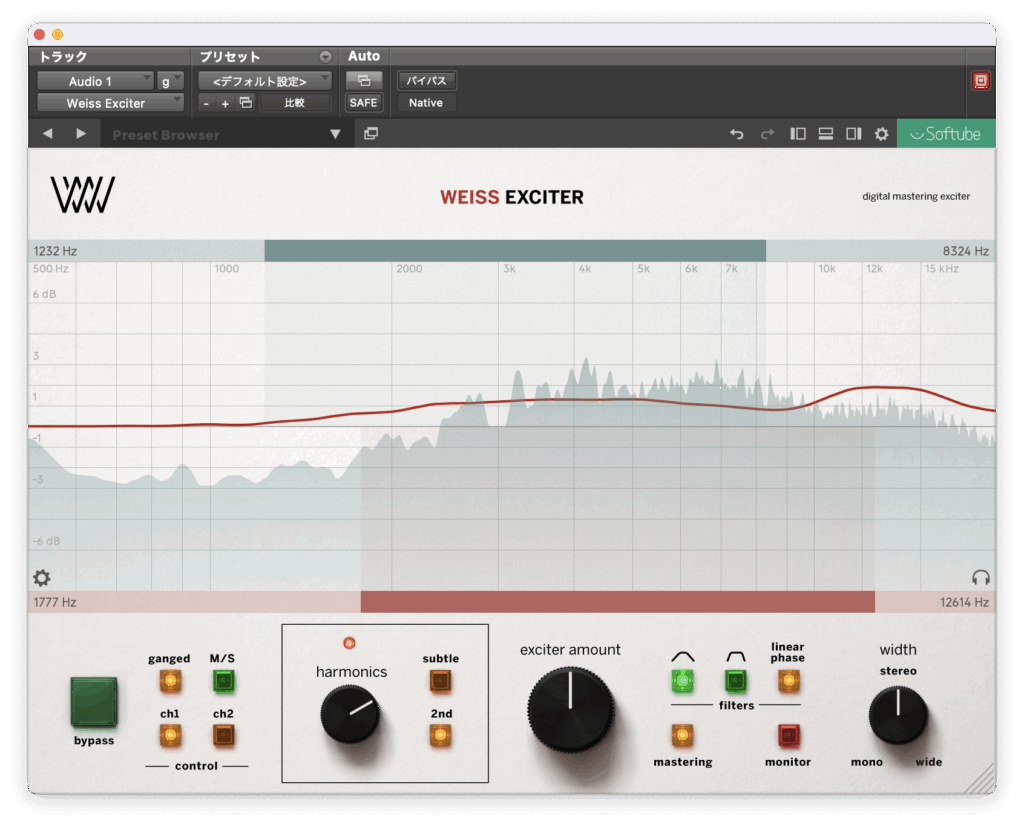Viewport: 1024px width, 827px height.
Task: Click the harmonics knob
Action: (x=350, y=714)
